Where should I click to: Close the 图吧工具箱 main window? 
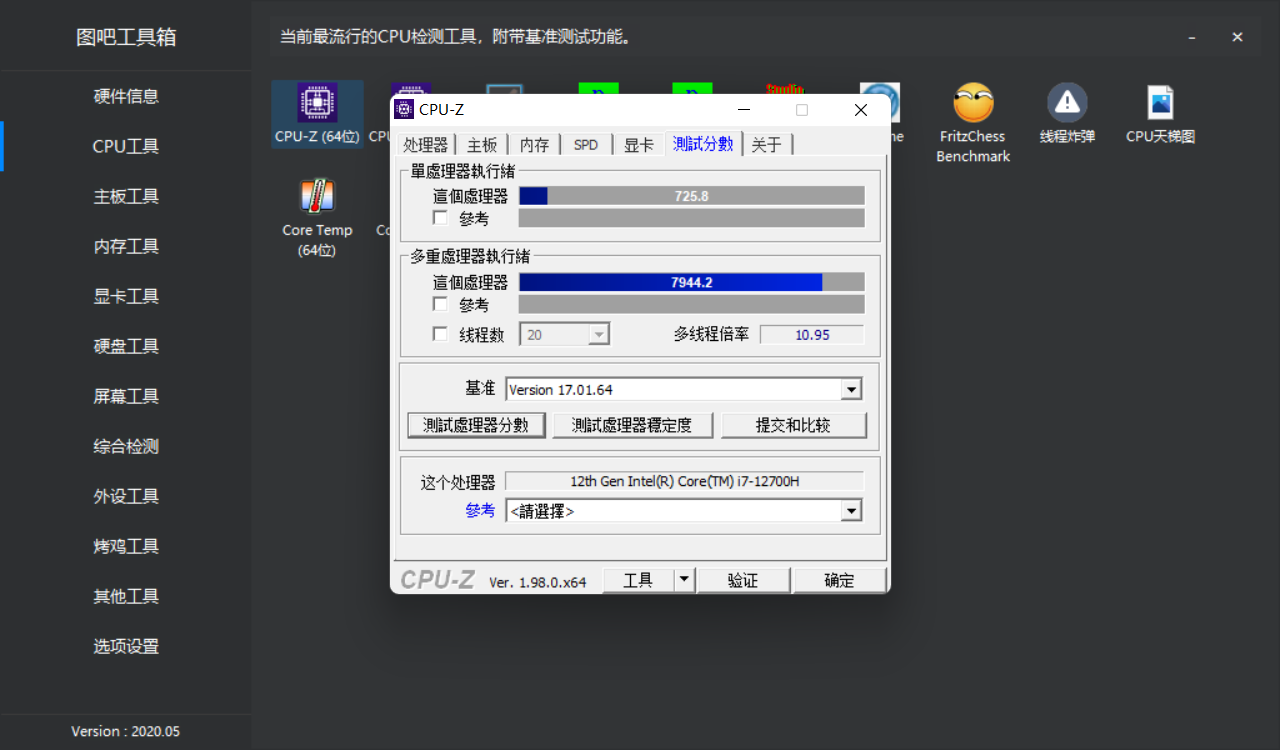click(1237, 37)
